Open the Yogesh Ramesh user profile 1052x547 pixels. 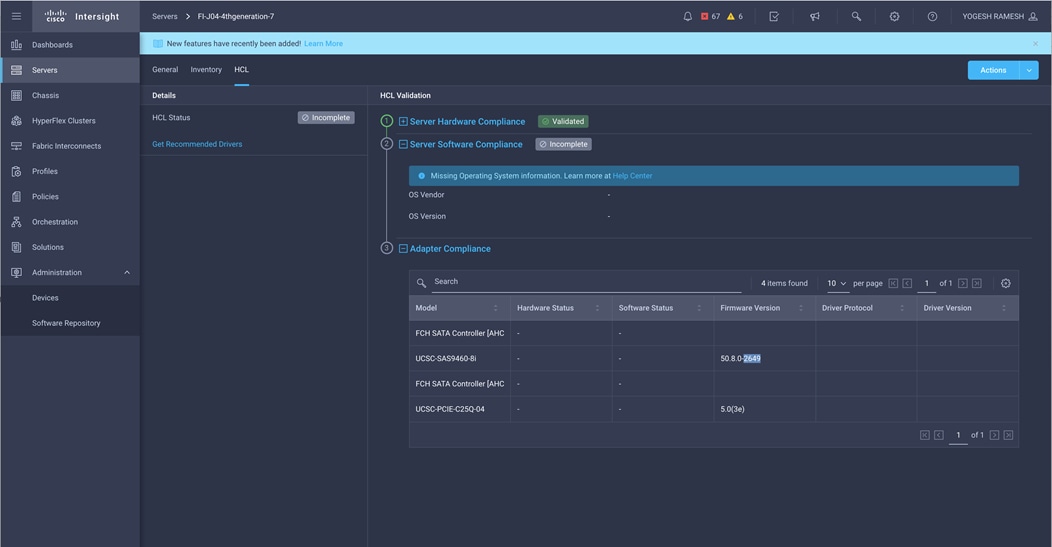click(1000, 16)
